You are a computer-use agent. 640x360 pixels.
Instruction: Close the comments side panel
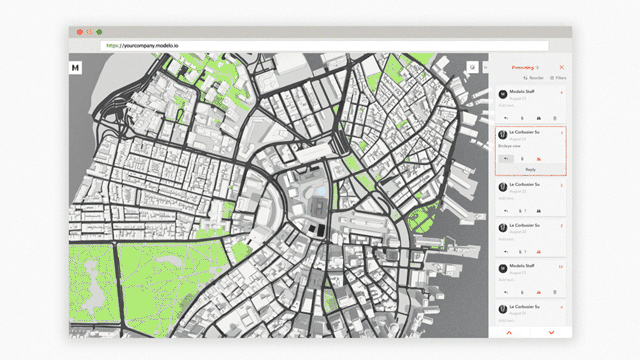562,67
